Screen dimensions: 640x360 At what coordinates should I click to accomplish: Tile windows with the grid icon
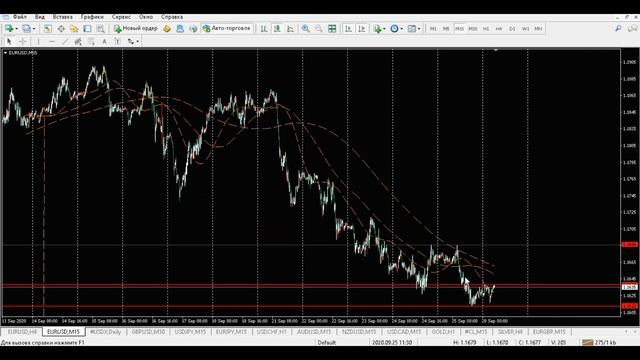coord(332,29)
